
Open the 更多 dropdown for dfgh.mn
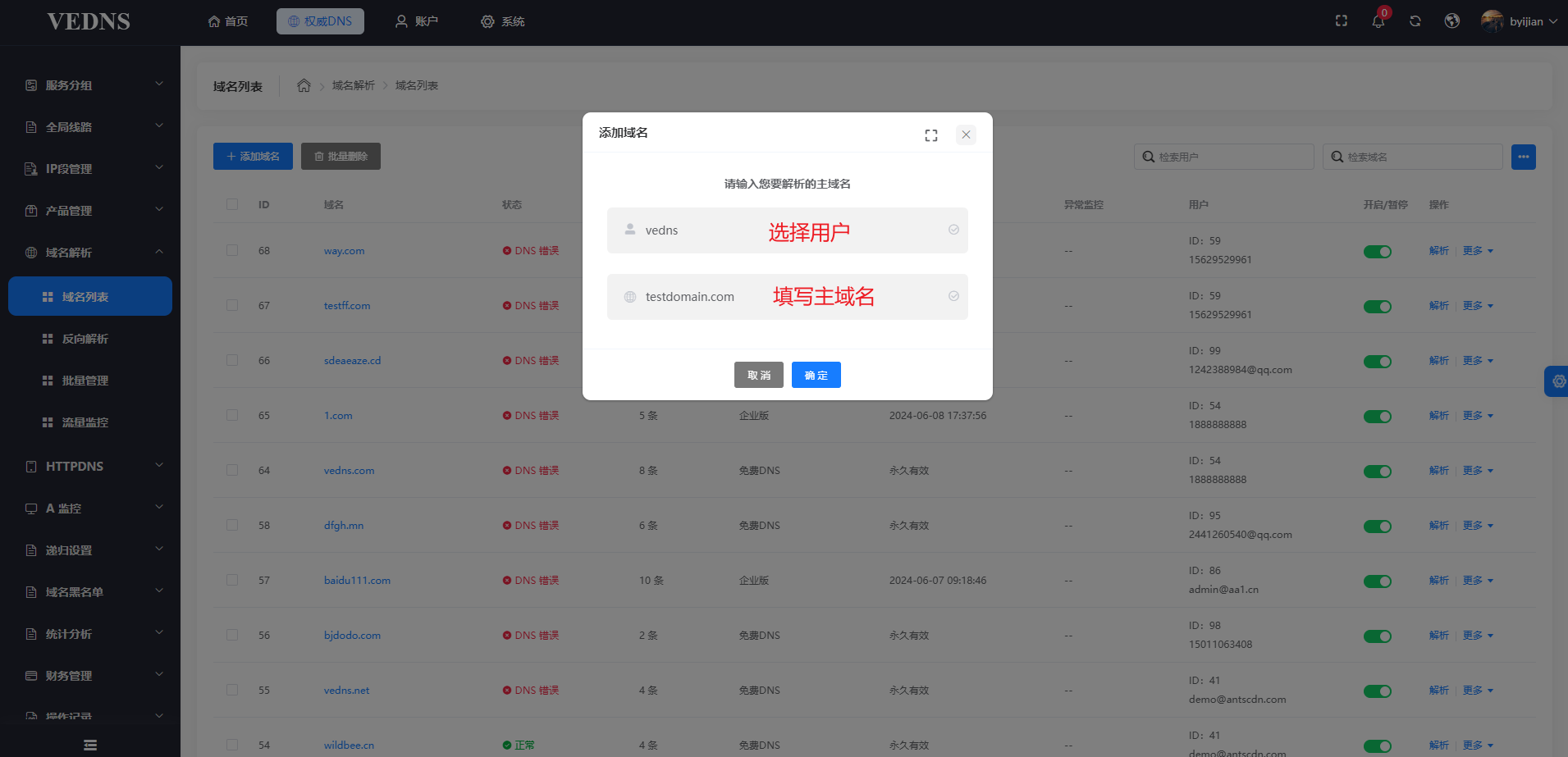[x=1478, y=526]
